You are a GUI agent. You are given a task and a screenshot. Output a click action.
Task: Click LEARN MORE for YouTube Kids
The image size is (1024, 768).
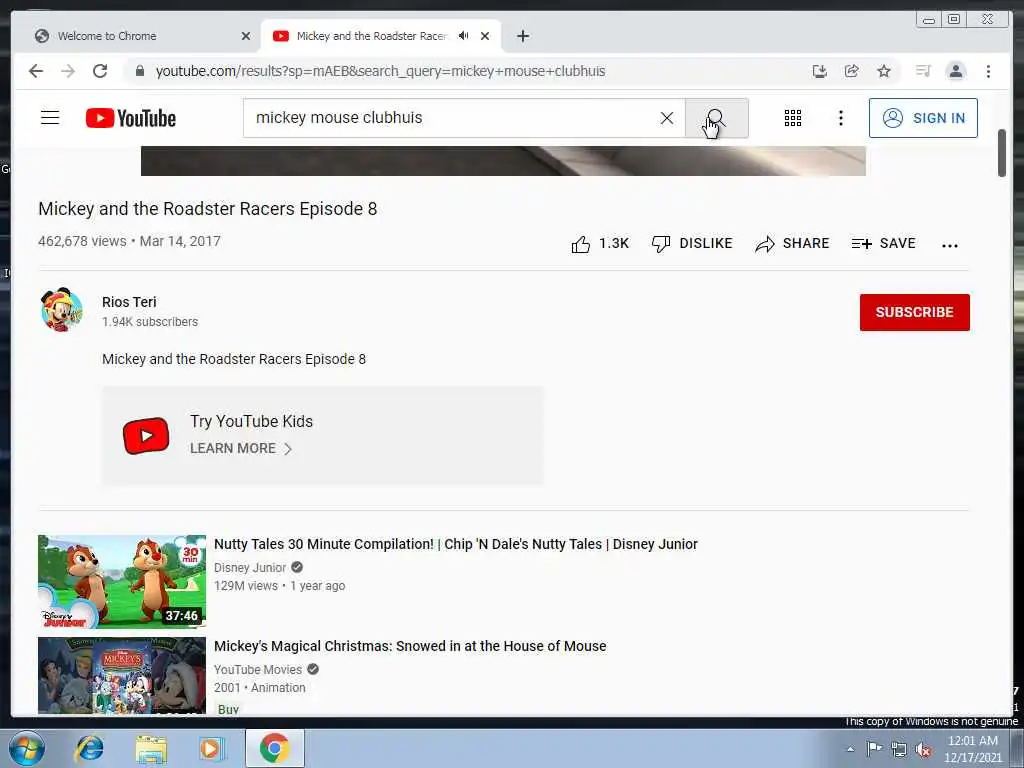tap(240, 449)
